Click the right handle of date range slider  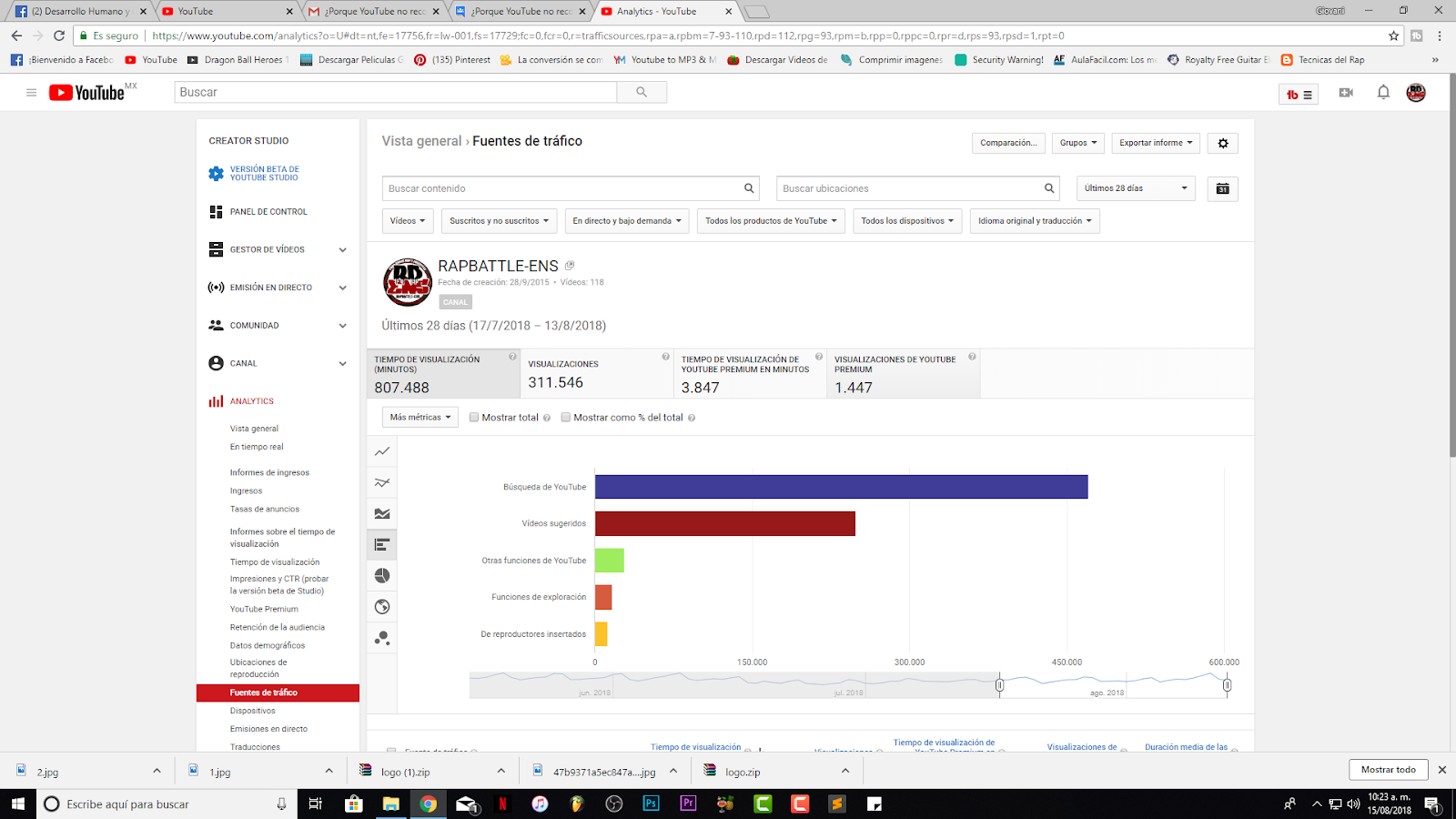(1227, 685)
